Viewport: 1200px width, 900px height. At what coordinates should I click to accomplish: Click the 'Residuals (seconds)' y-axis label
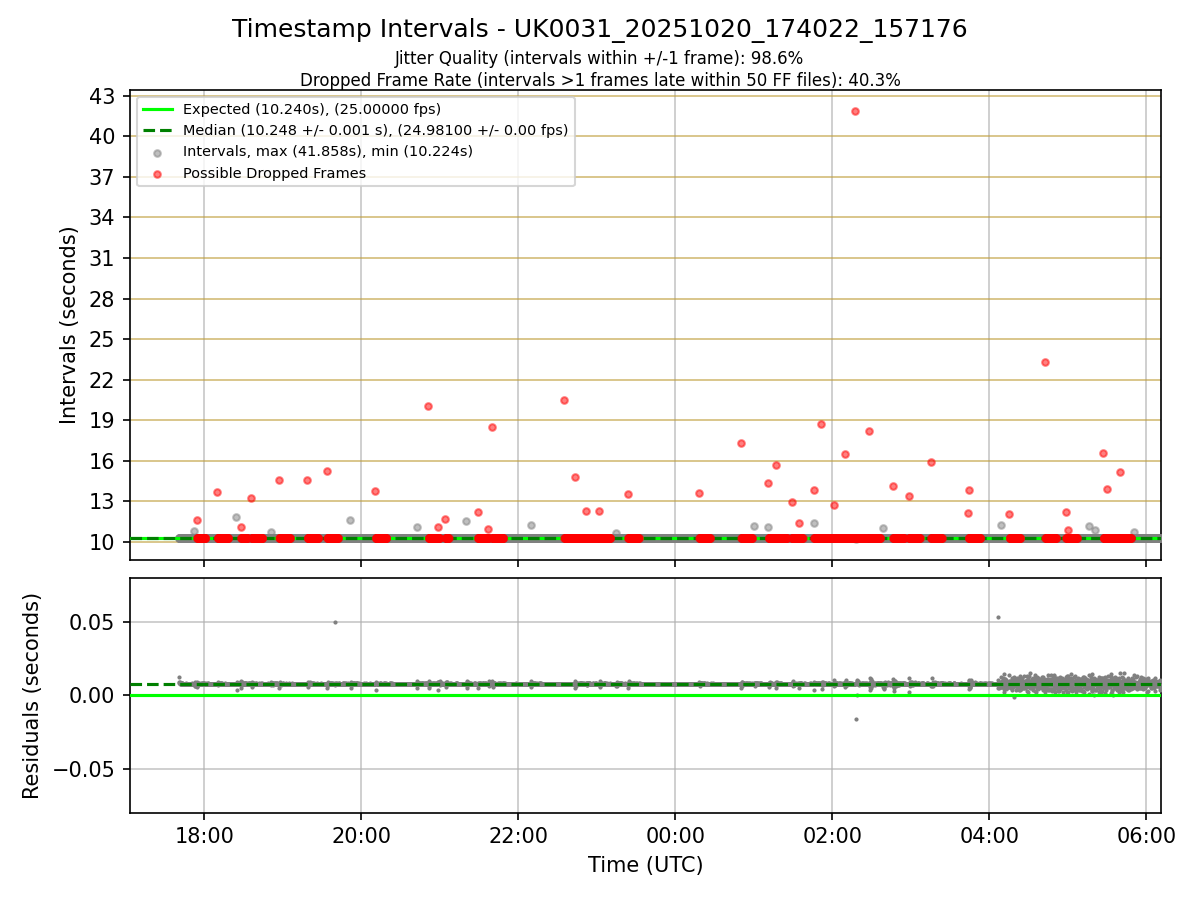32,696
